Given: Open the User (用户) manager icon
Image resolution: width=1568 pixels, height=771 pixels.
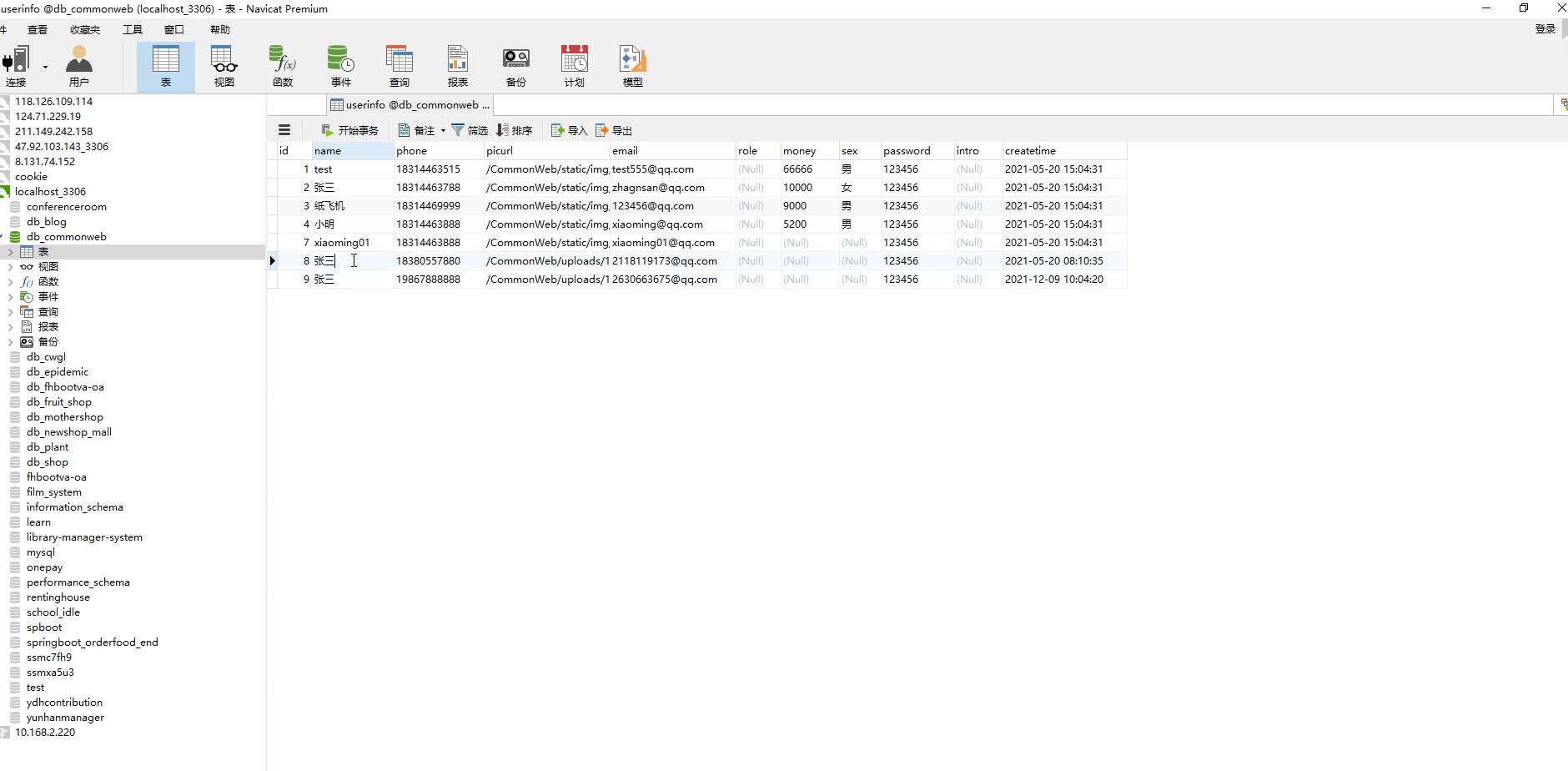Looking at the screenshot, I should [79, 67].
